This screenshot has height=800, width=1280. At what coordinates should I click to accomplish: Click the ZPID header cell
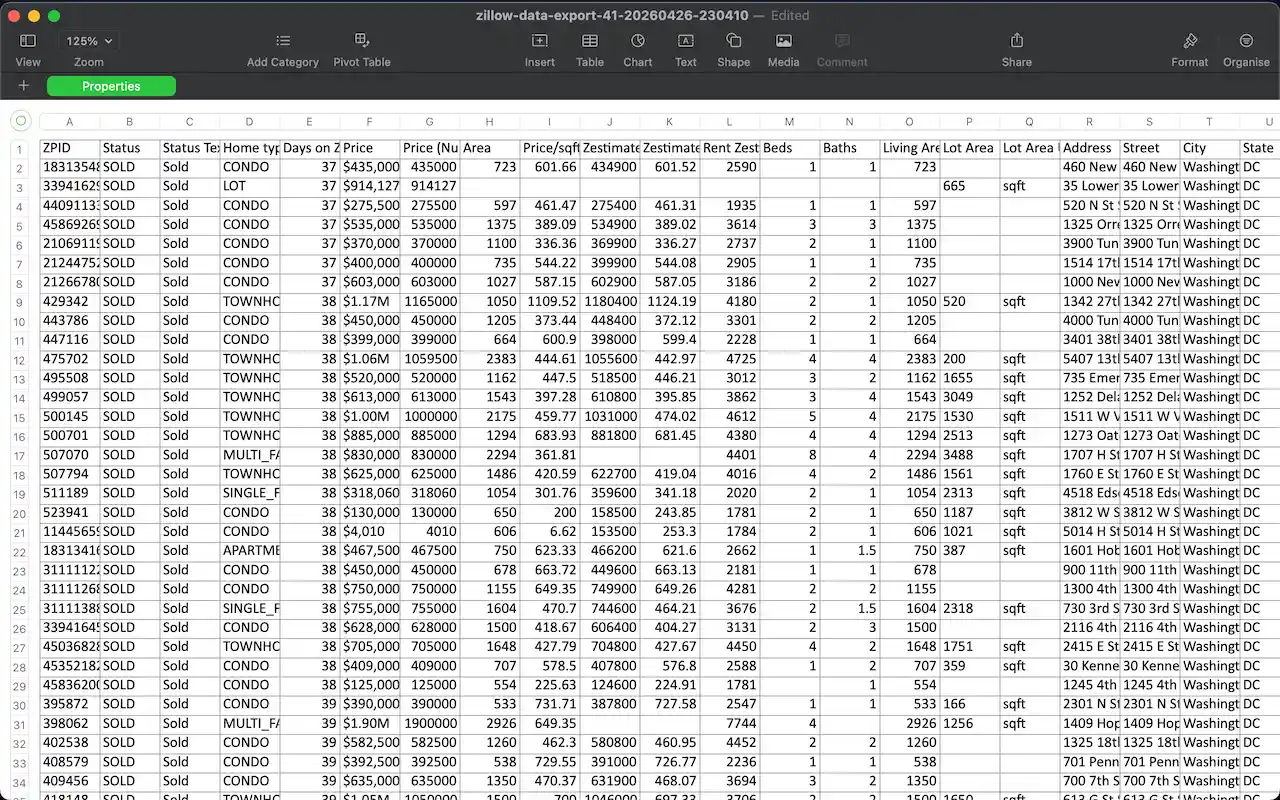tap(70, 148)
